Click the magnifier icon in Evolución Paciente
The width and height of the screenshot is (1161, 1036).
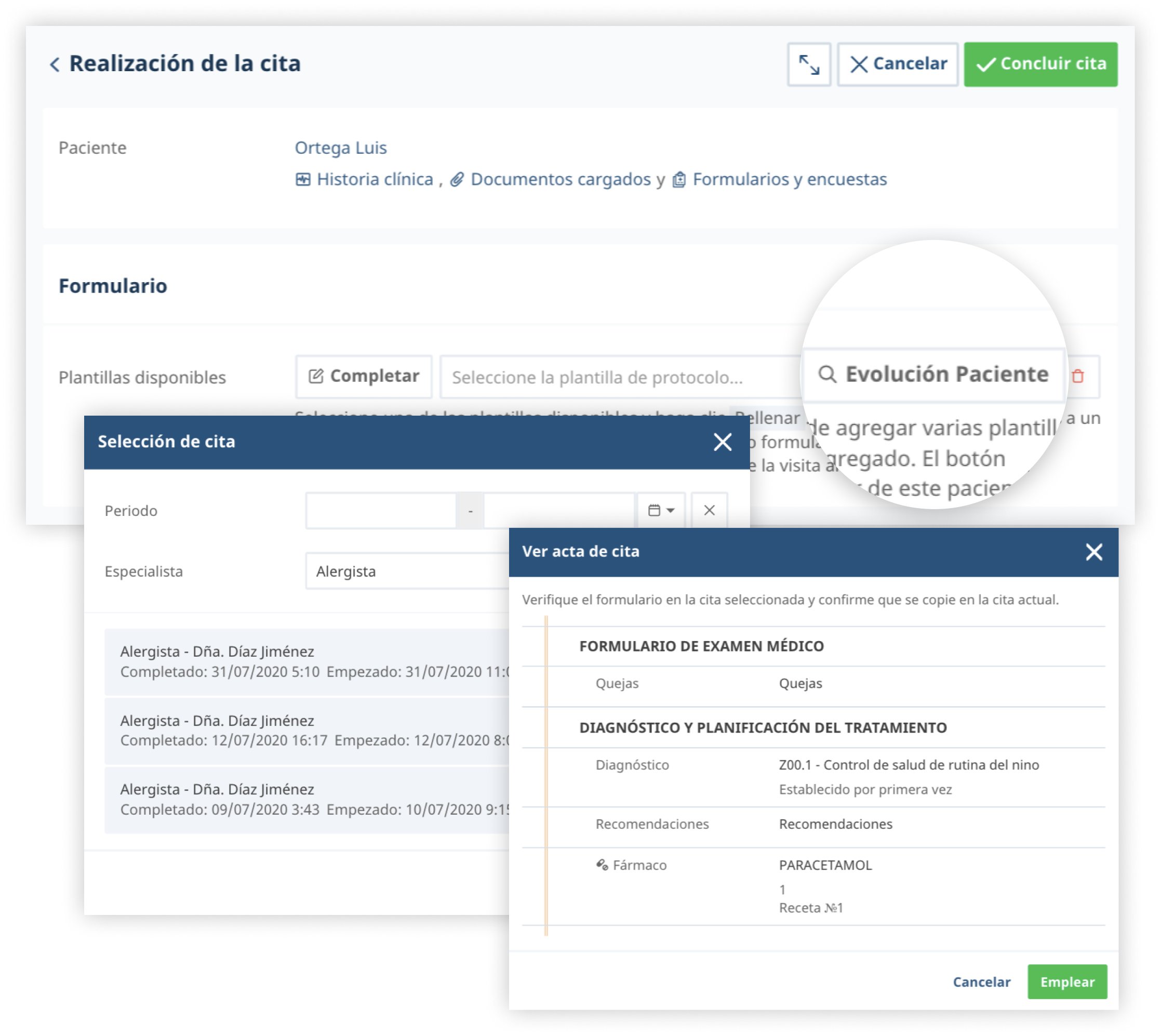point(826,374)
